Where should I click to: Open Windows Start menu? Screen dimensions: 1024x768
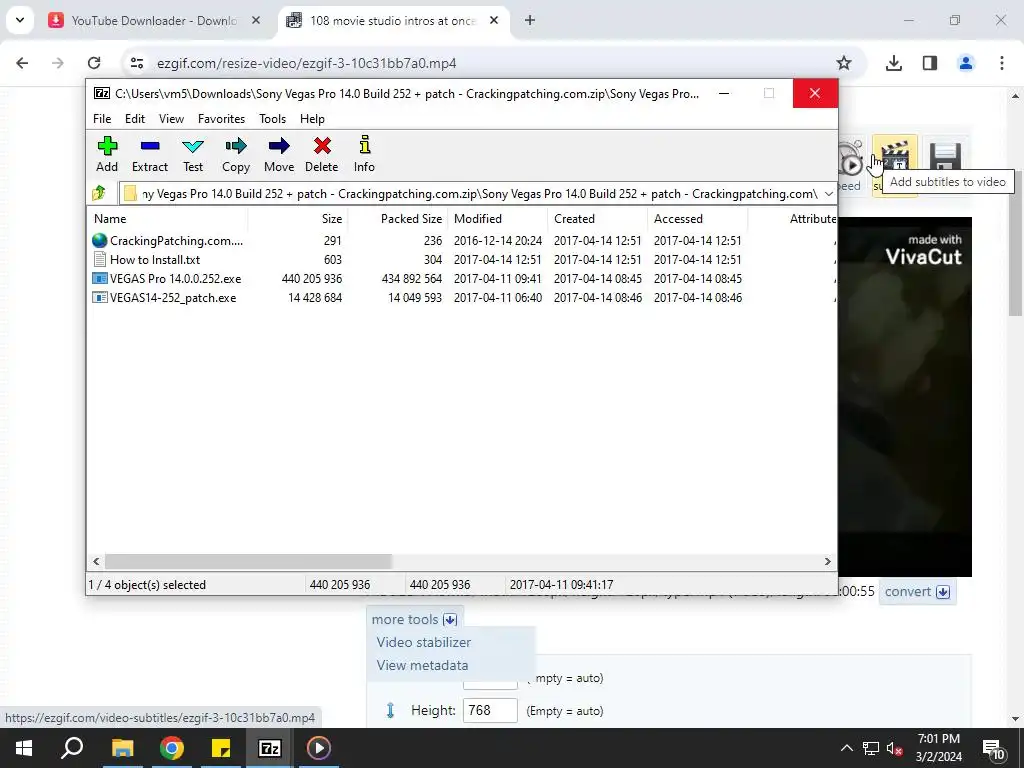pos(24,748)
